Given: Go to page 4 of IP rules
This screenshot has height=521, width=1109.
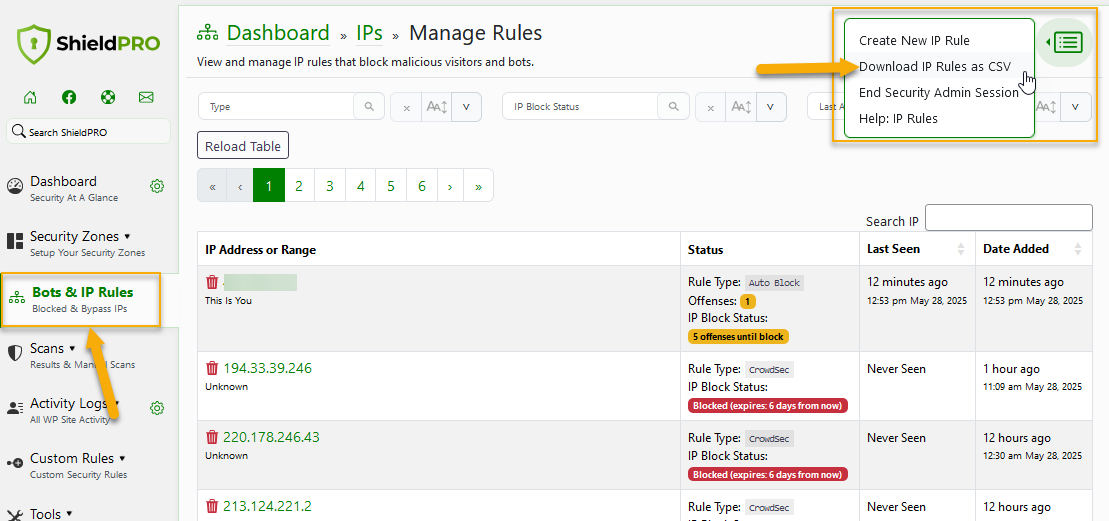Looking at the screenshot, I should click(x=361, y=186).
